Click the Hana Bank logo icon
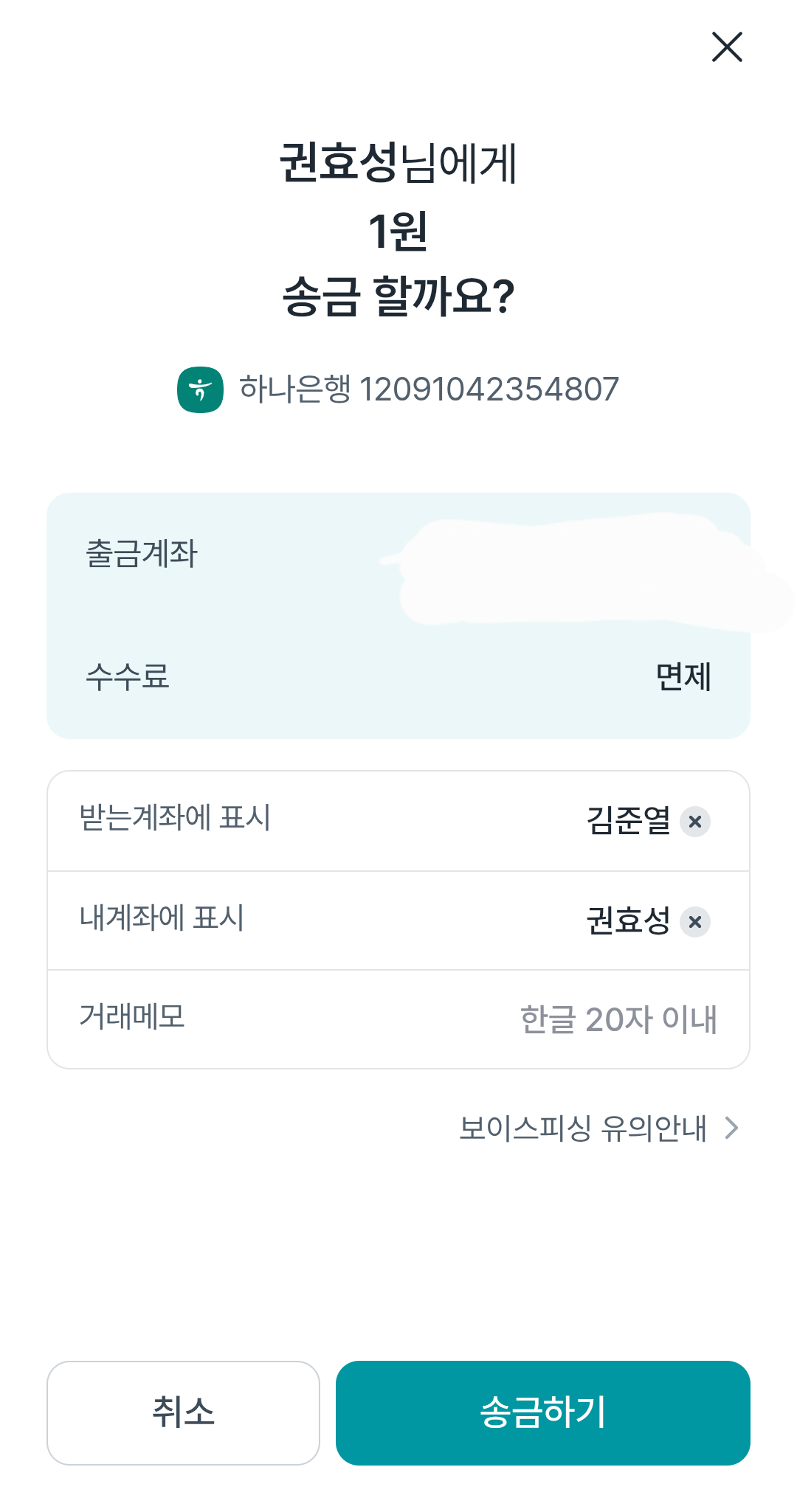797x1512 pixels. tap(200, 389)
